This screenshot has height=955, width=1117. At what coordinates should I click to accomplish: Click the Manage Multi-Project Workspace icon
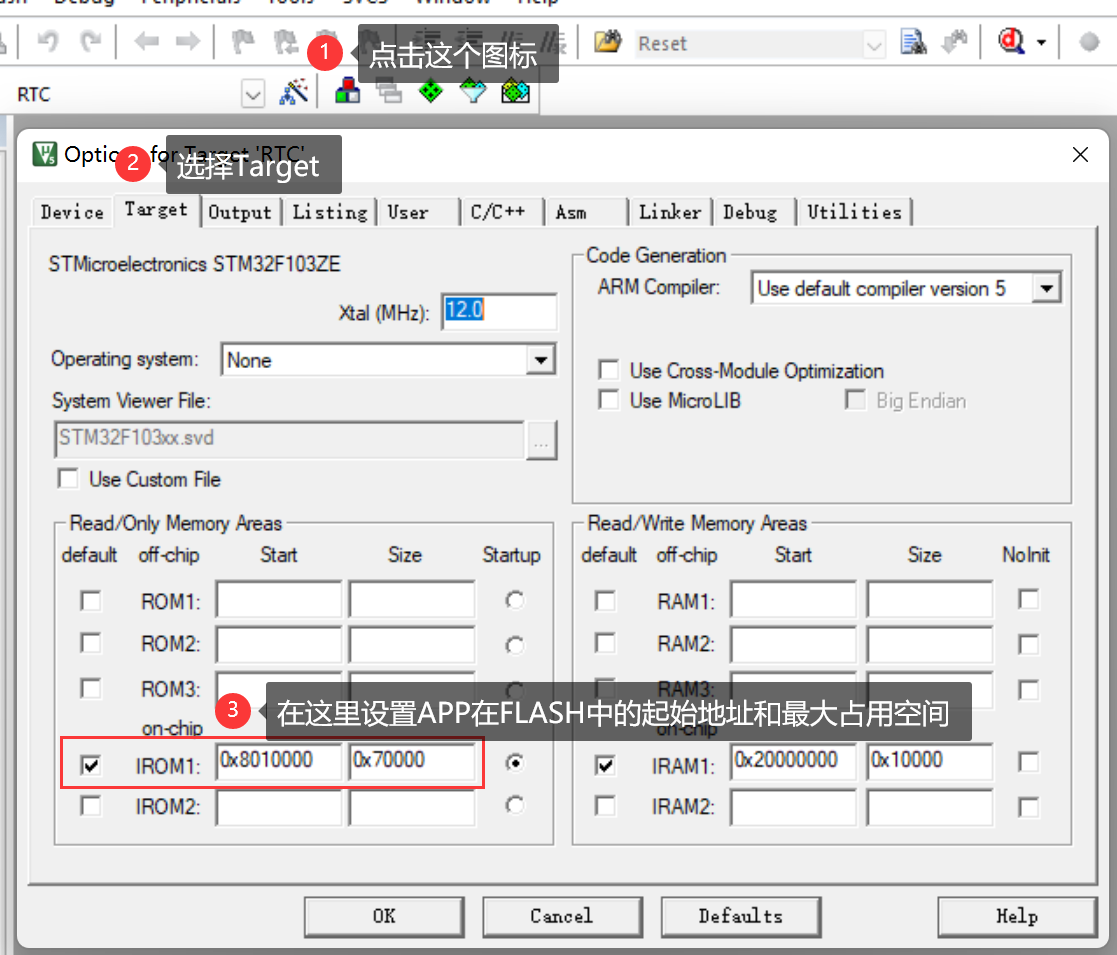coord(388,92)
